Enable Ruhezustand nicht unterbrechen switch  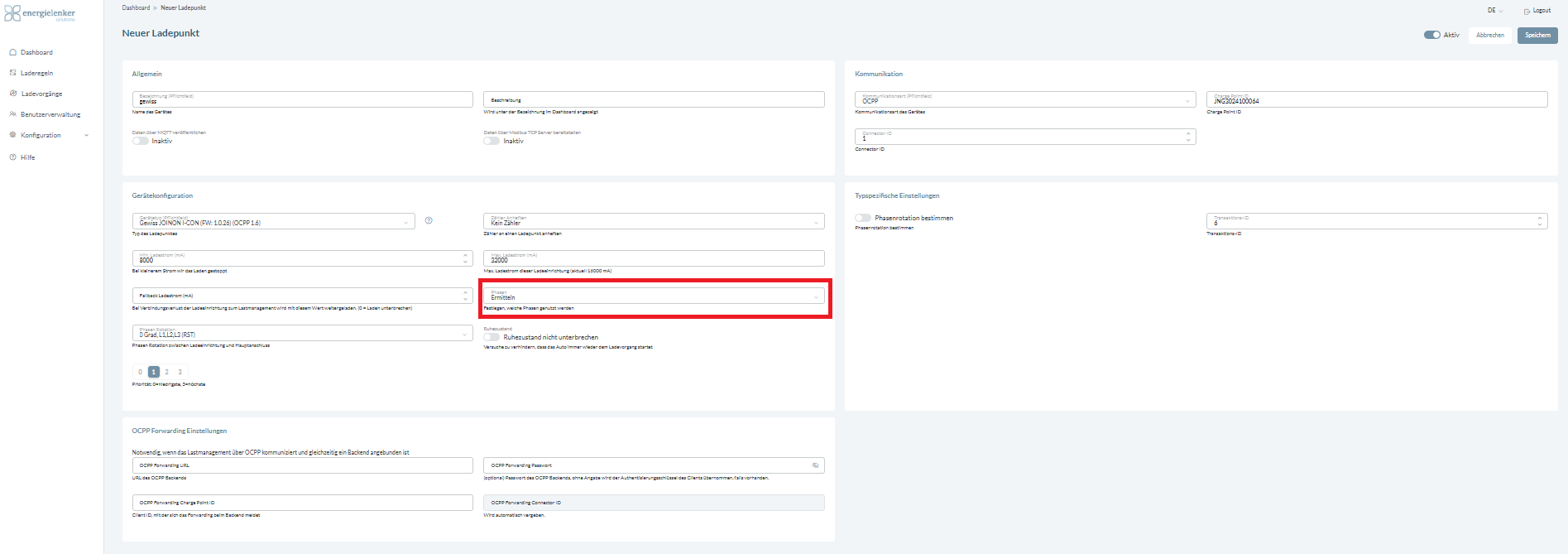(x=492, y=337)
